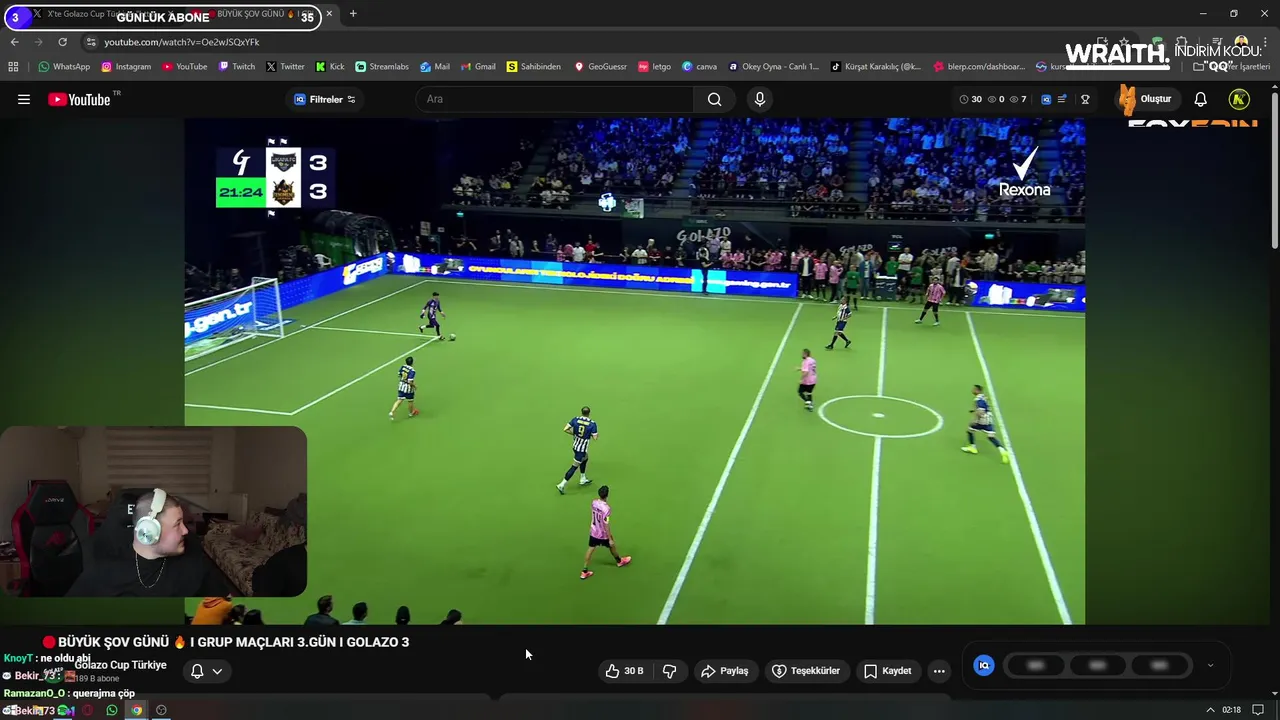Open the letgo bookmark
Image resolution: width=1280 pixels, height=720 pixels.
click(x=655, y=67)
